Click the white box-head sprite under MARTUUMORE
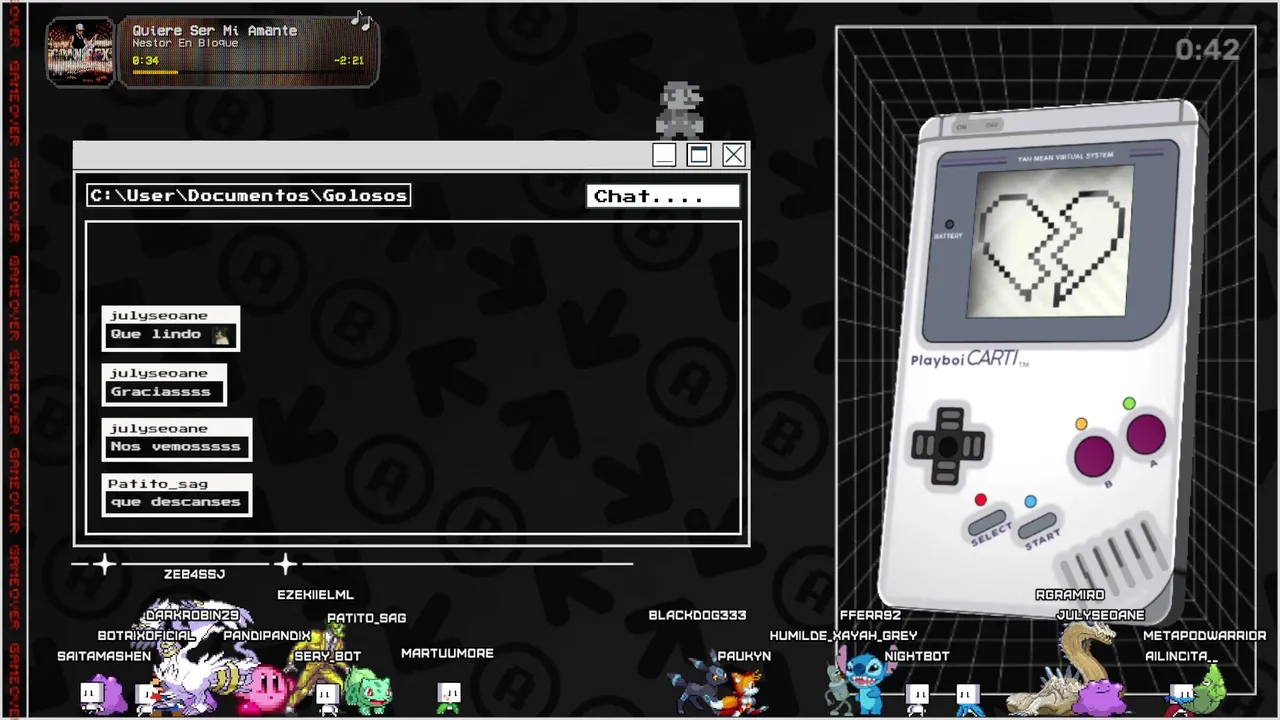This screenshot has width=1280, height=720. pos(449,697)
